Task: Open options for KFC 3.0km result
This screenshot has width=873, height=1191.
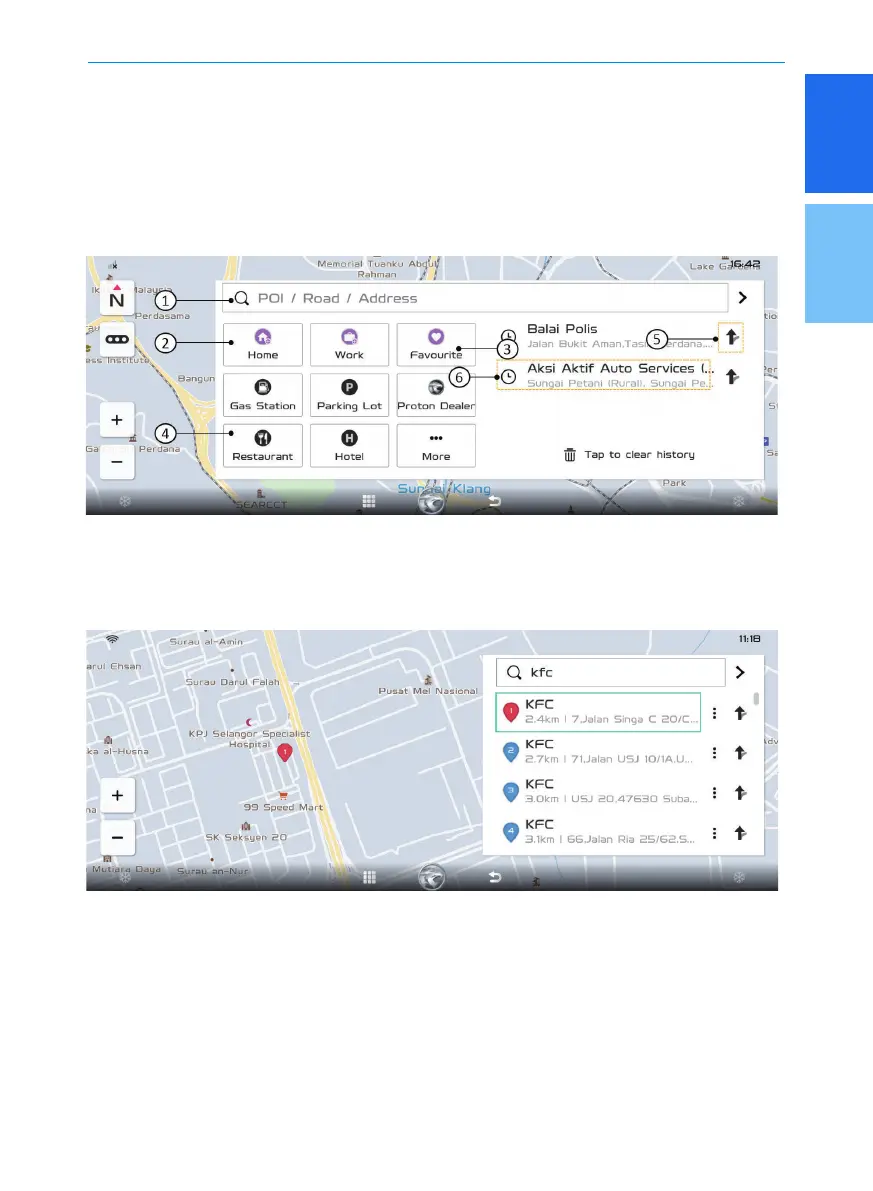Action: tap(714, 793)
